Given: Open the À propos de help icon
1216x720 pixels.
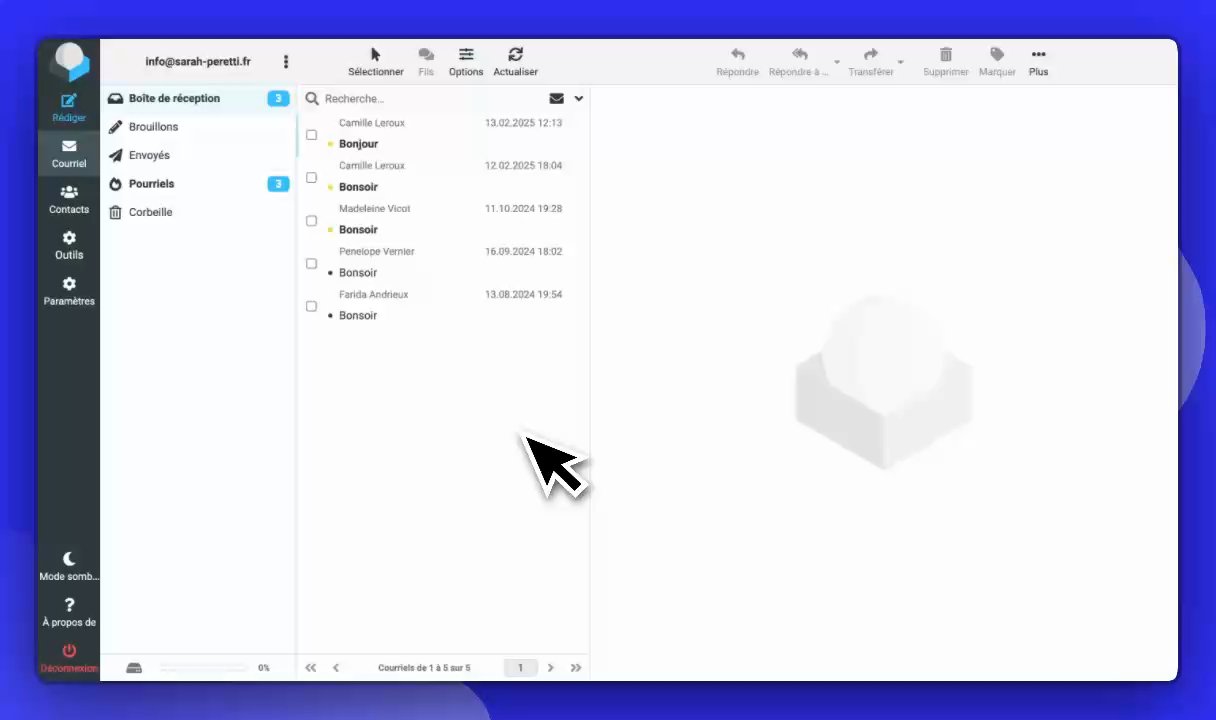Looking at the screenshot, I should click(69, 605).
